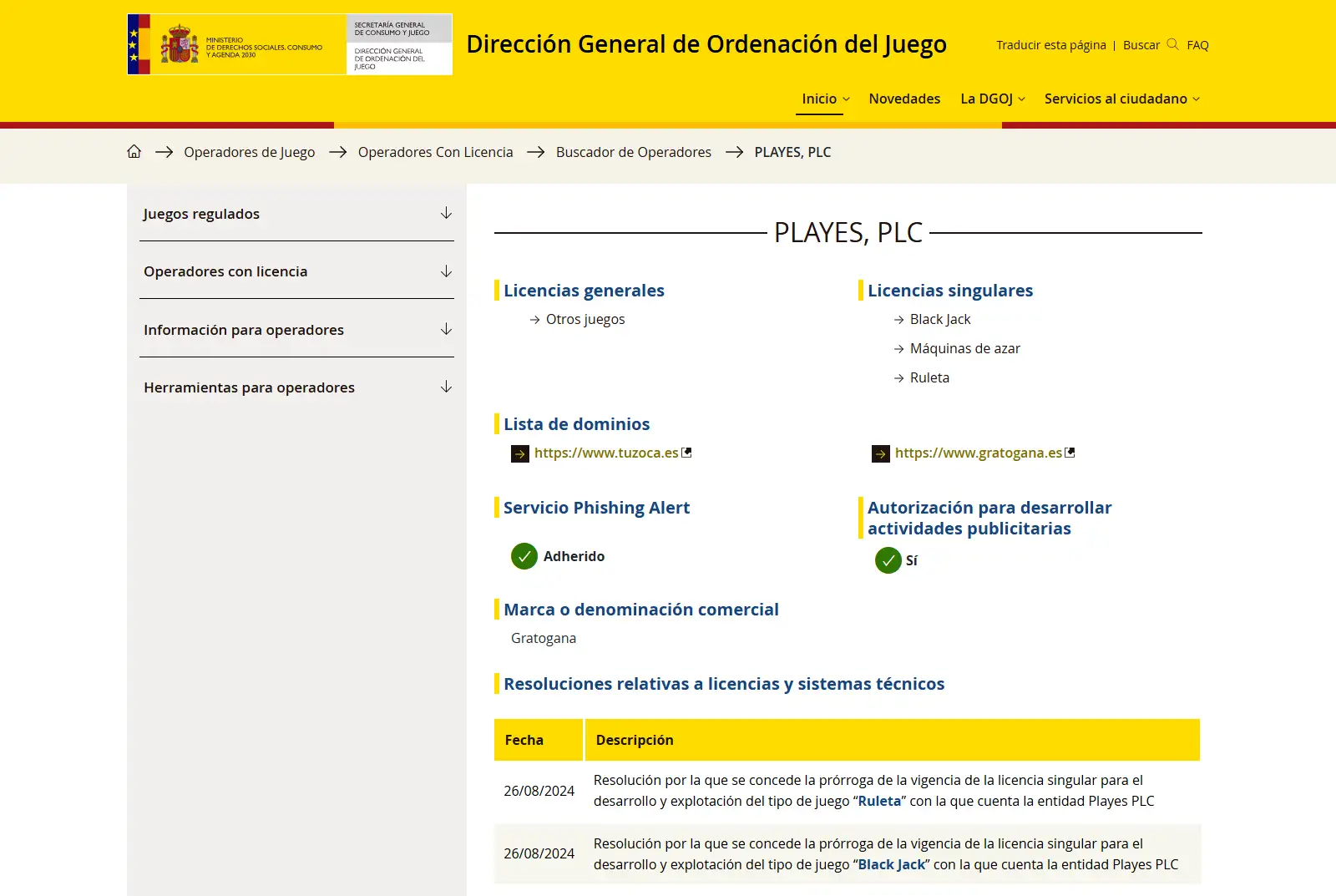Image resolution: width=1336 pixels, height=896 pixels.
Task: Click Traducir esta página link
Action: point(1050,45)
